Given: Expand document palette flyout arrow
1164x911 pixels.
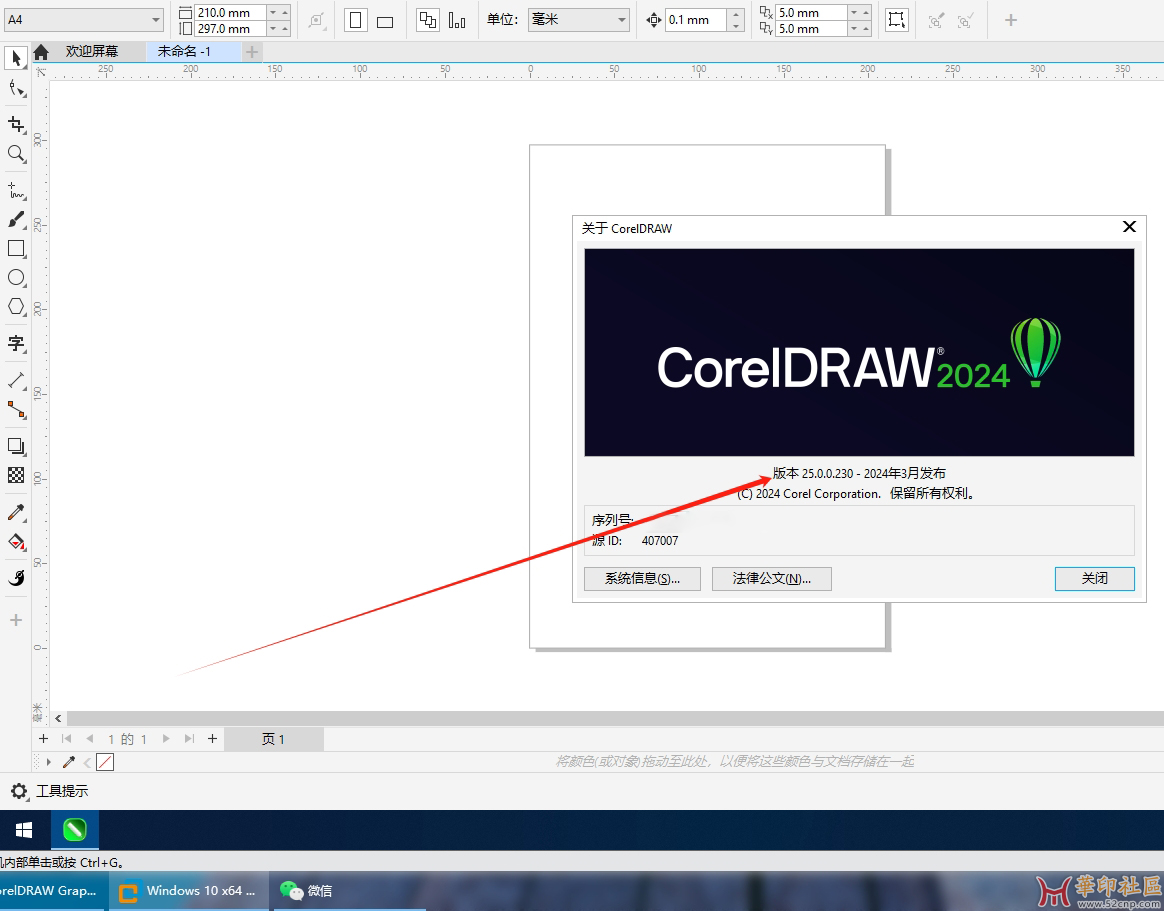Looking at the screenshot, I should pyautogui.click(x=48, y=762).
